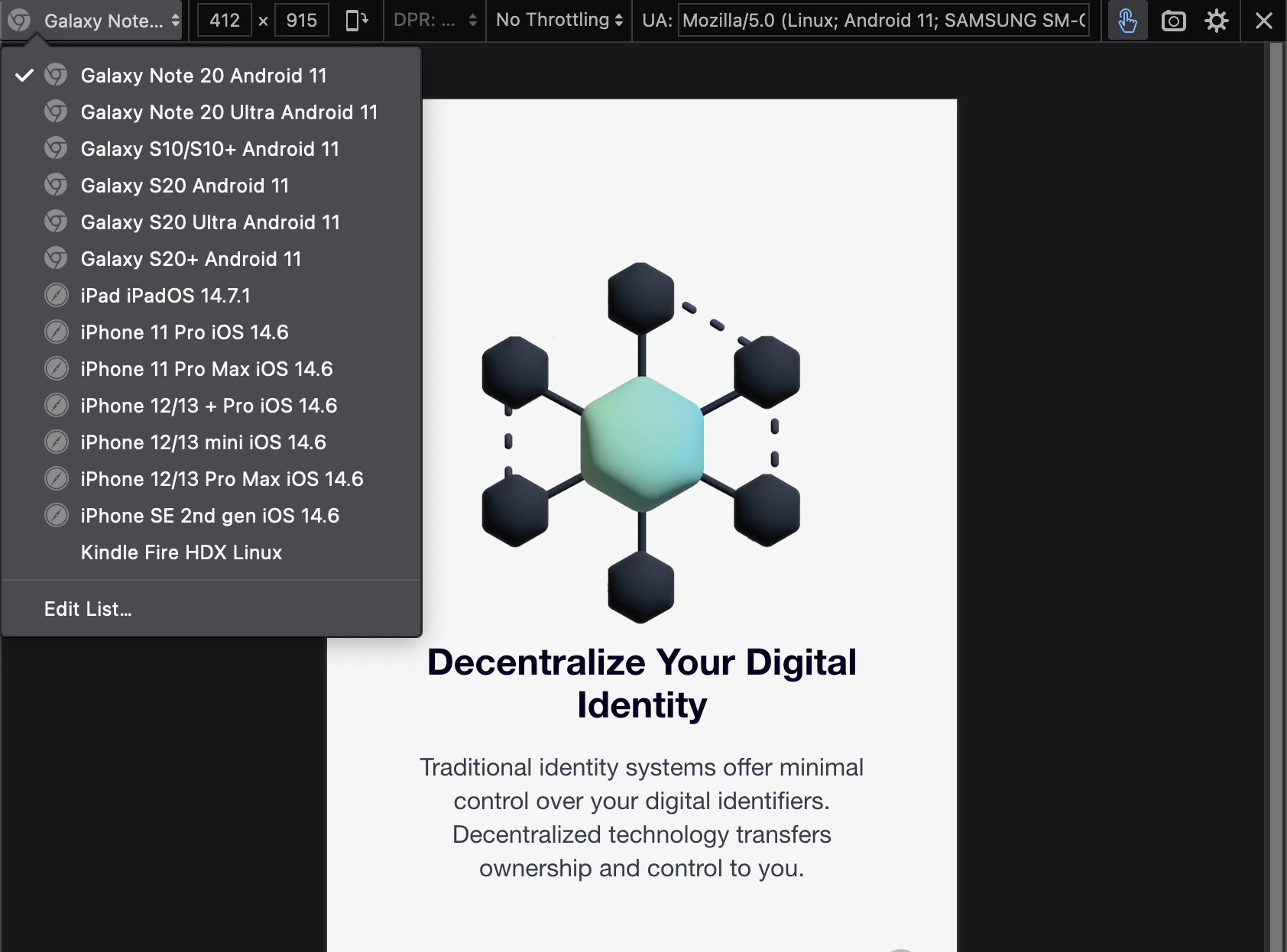The height and width of the screenshot is (952, 1287).
Task: Expand the No Throttling dropdown
Action: [559, 21]
